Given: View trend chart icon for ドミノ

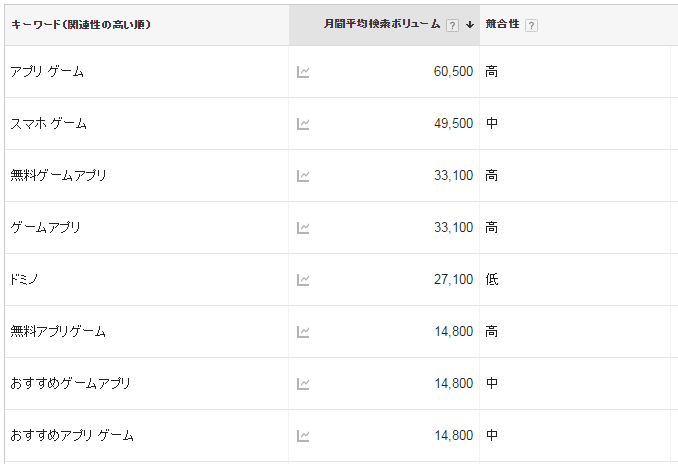Looking at the screenshot, I should (x=303, y=280).
